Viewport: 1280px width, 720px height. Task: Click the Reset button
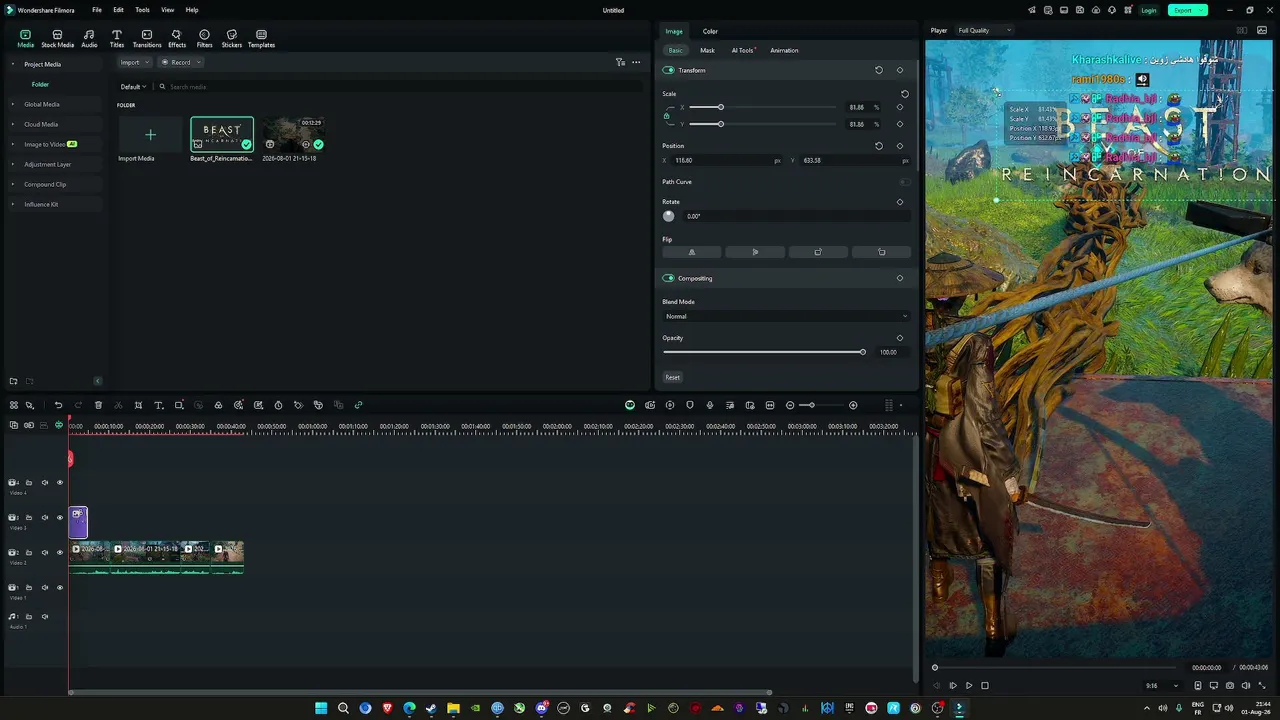(673, 377)
